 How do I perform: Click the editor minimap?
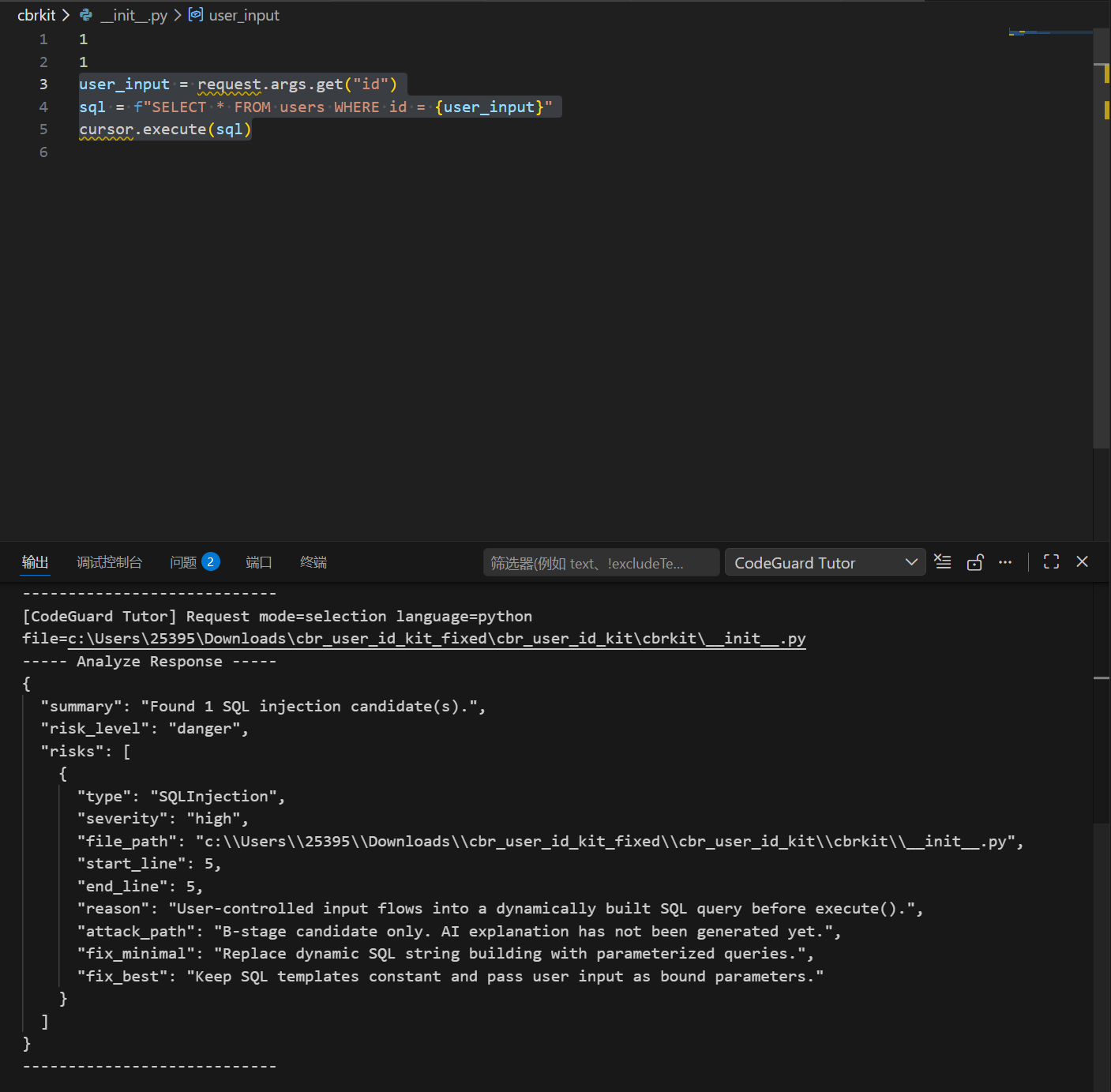click(1050, 33)
